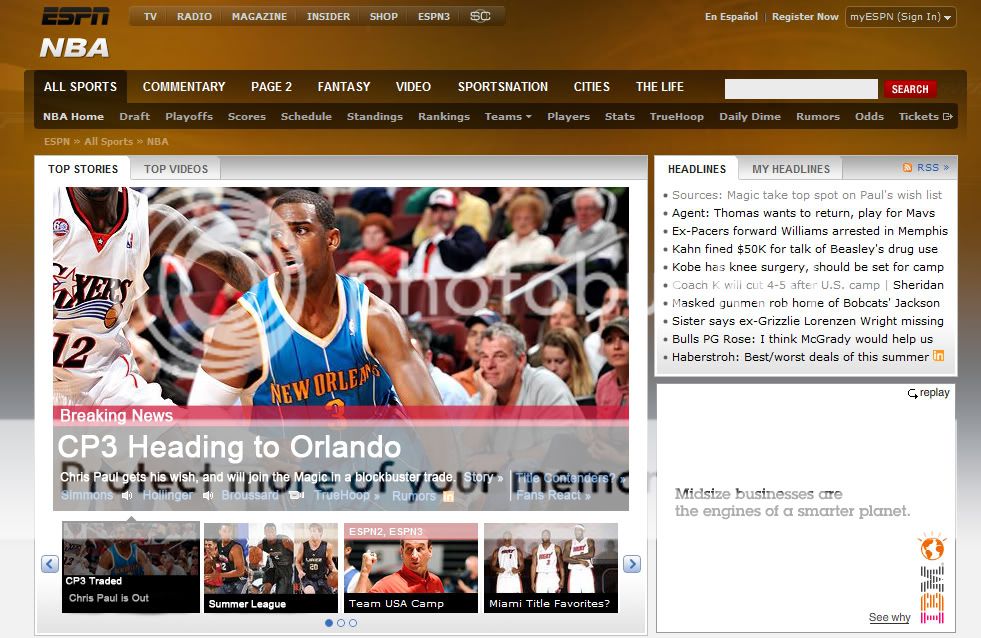The height and width of the screenshot is (638, 981).
Task: Expand the myESPN (Sign In) dropdown
Action: coord(900,17)
